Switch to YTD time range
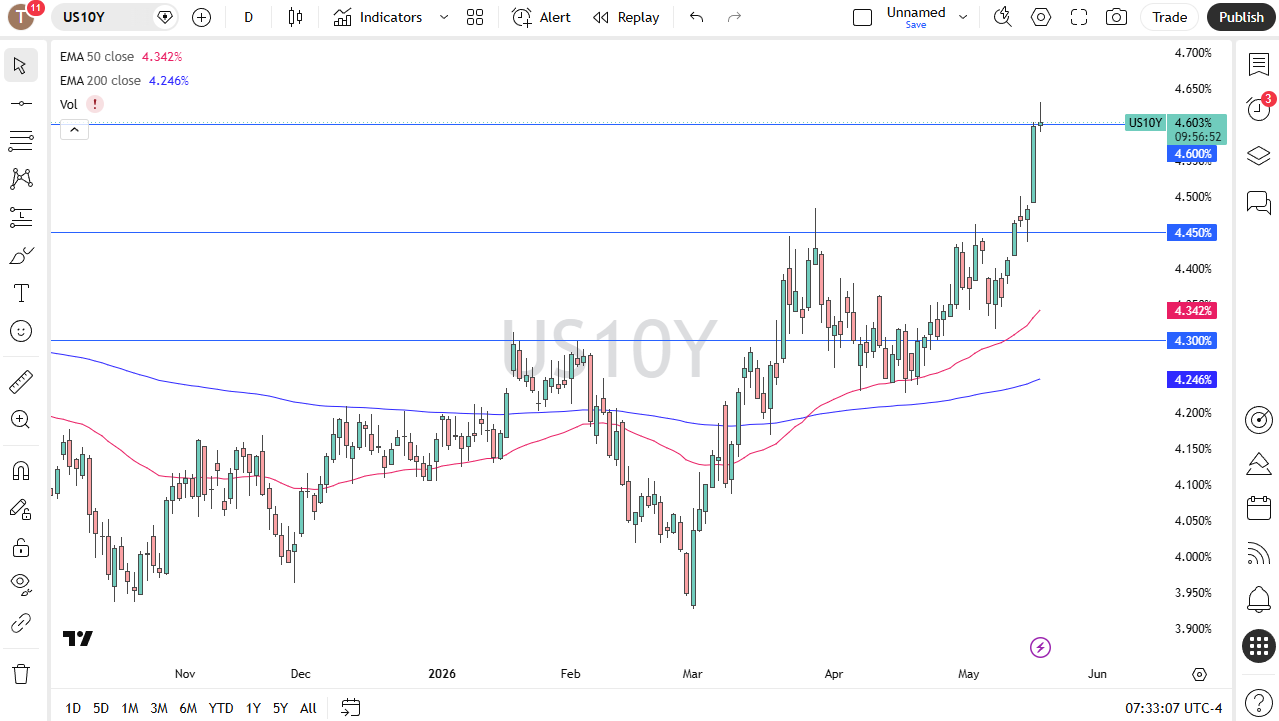The height and width of the screenshot is (721, 1279). coord(221,708)
